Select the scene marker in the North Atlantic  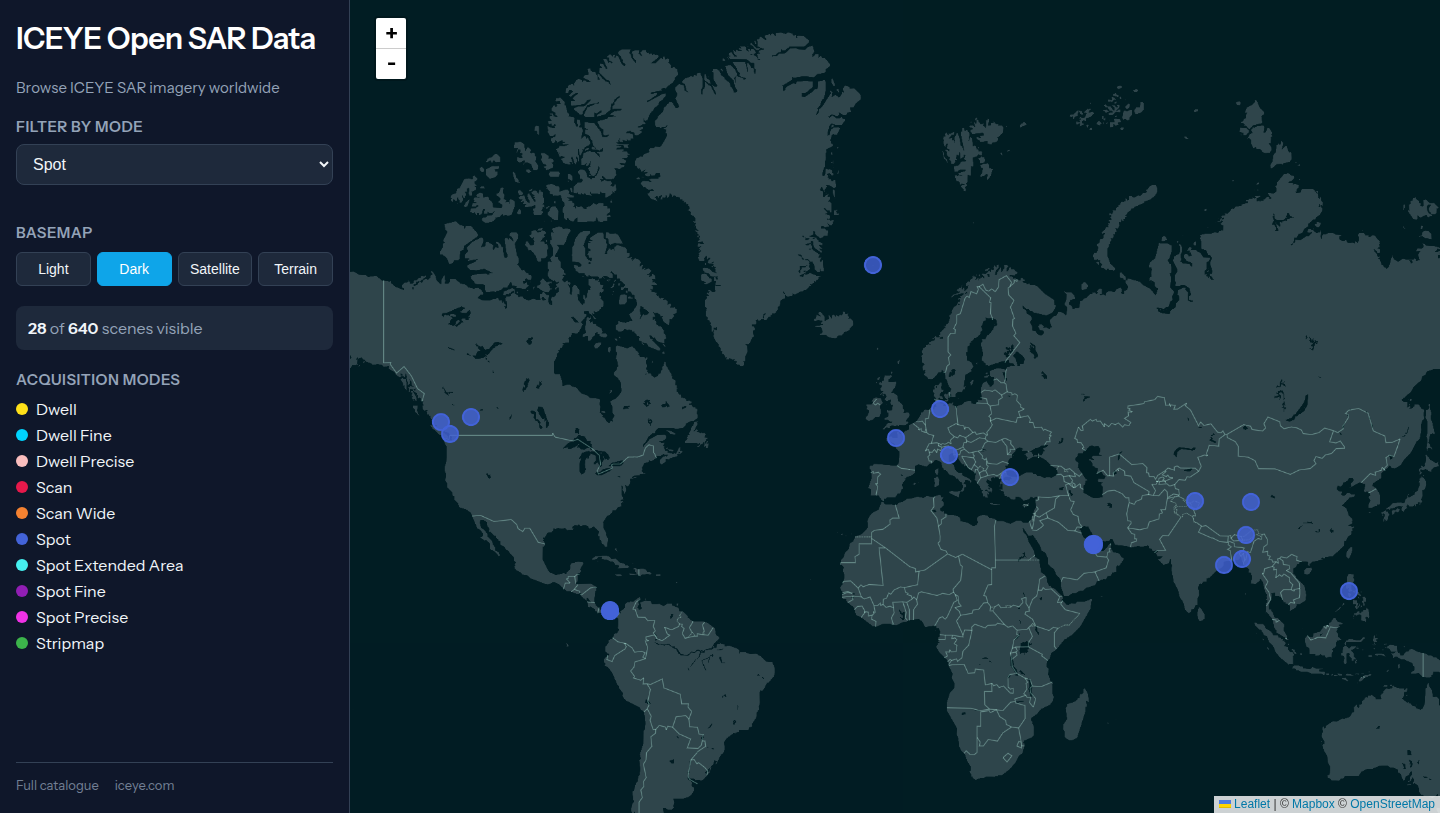[x=873, y=265]
